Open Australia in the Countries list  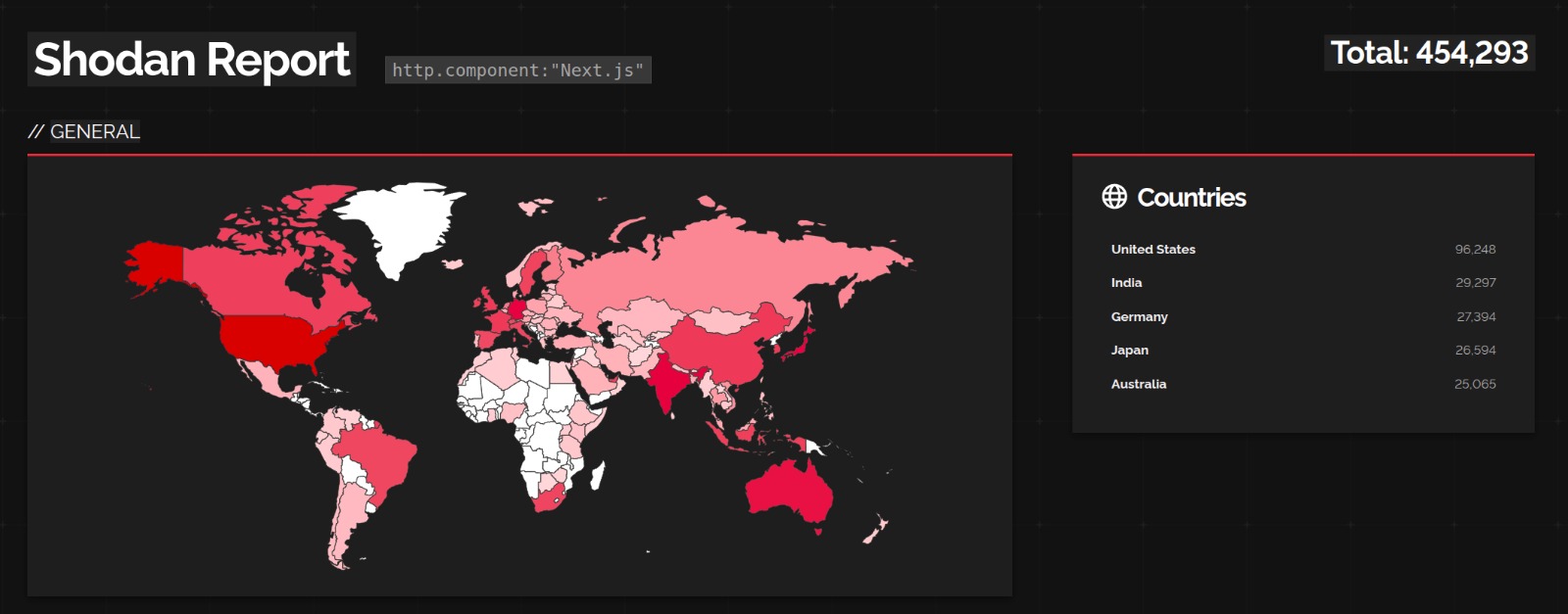1138,385
